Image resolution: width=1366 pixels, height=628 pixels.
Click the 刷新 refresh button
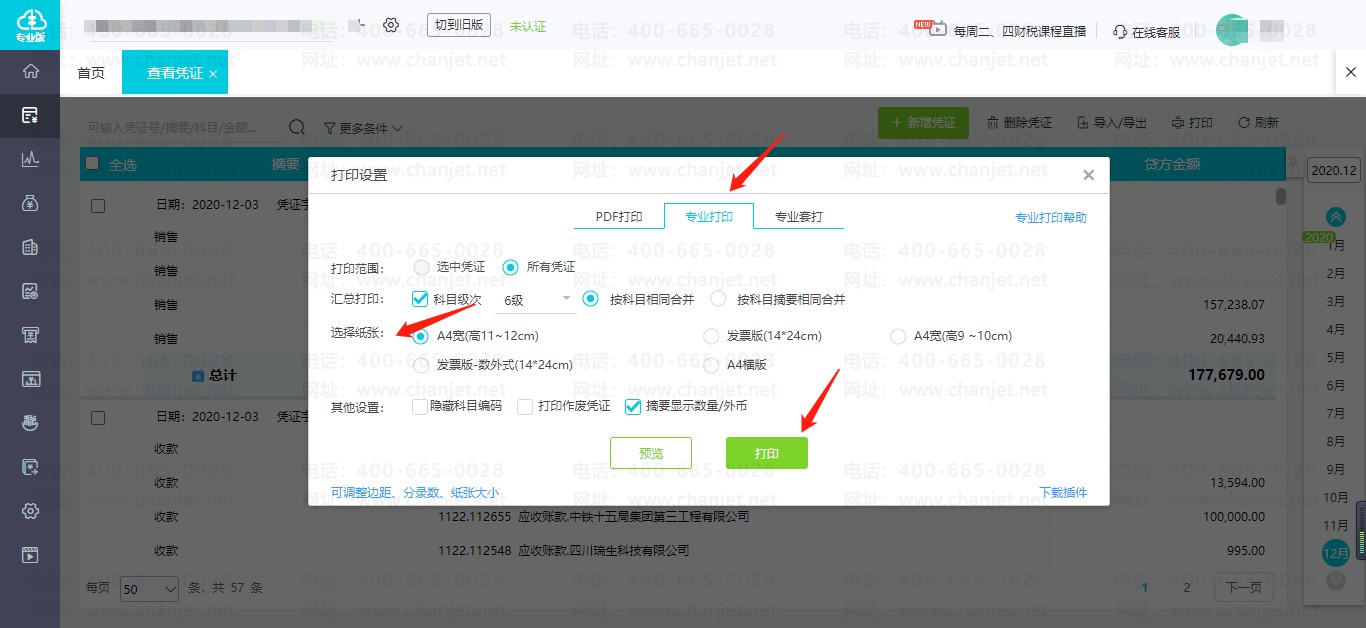1258,123
